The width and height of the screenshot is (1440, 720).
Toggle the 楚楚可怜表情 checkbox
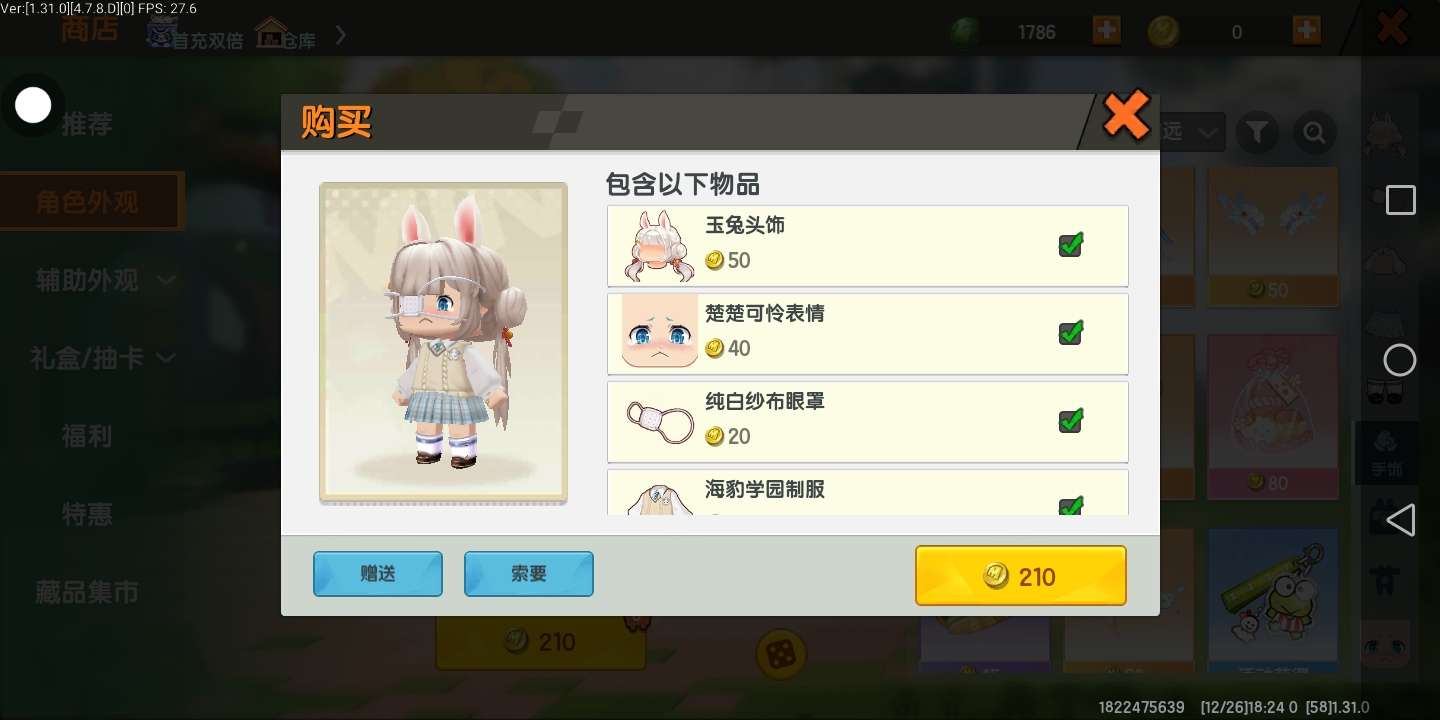tap(1071, 332)
